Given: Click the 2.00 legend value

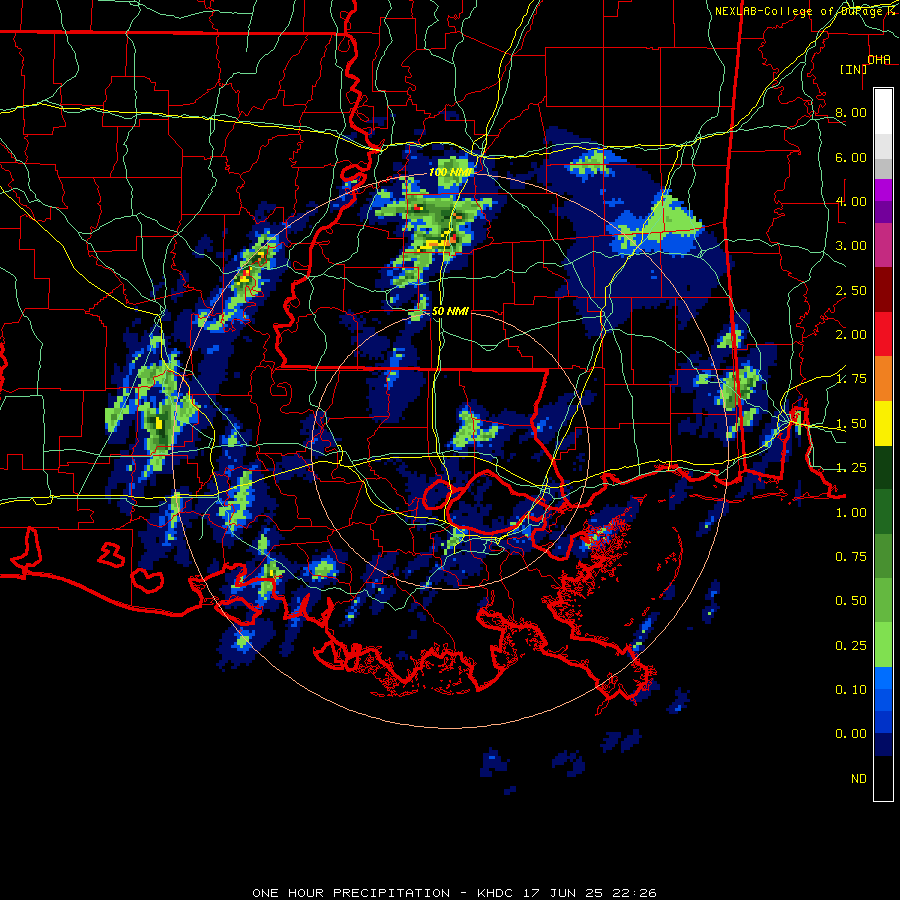Looking at the screenshot, I should click(851, 335).
